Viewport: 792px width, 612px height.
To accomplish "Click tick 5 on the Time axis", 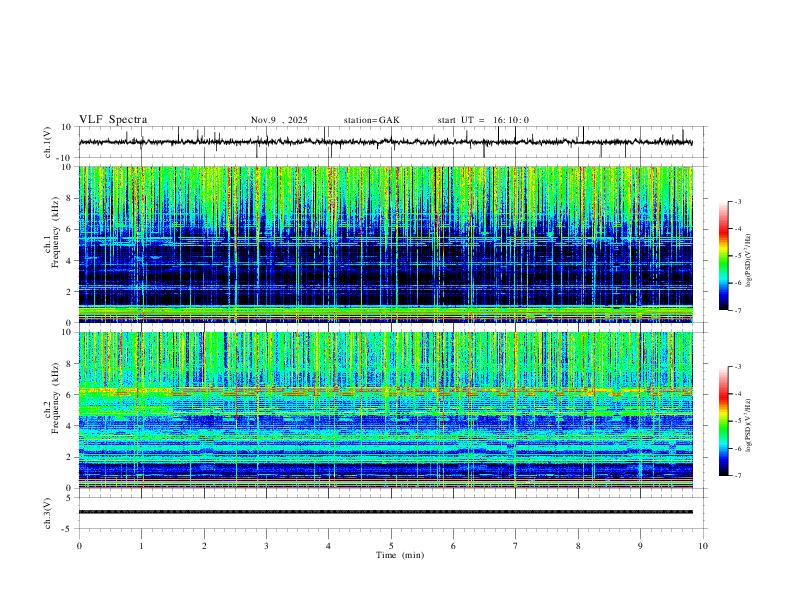I will tap(391, 546).
